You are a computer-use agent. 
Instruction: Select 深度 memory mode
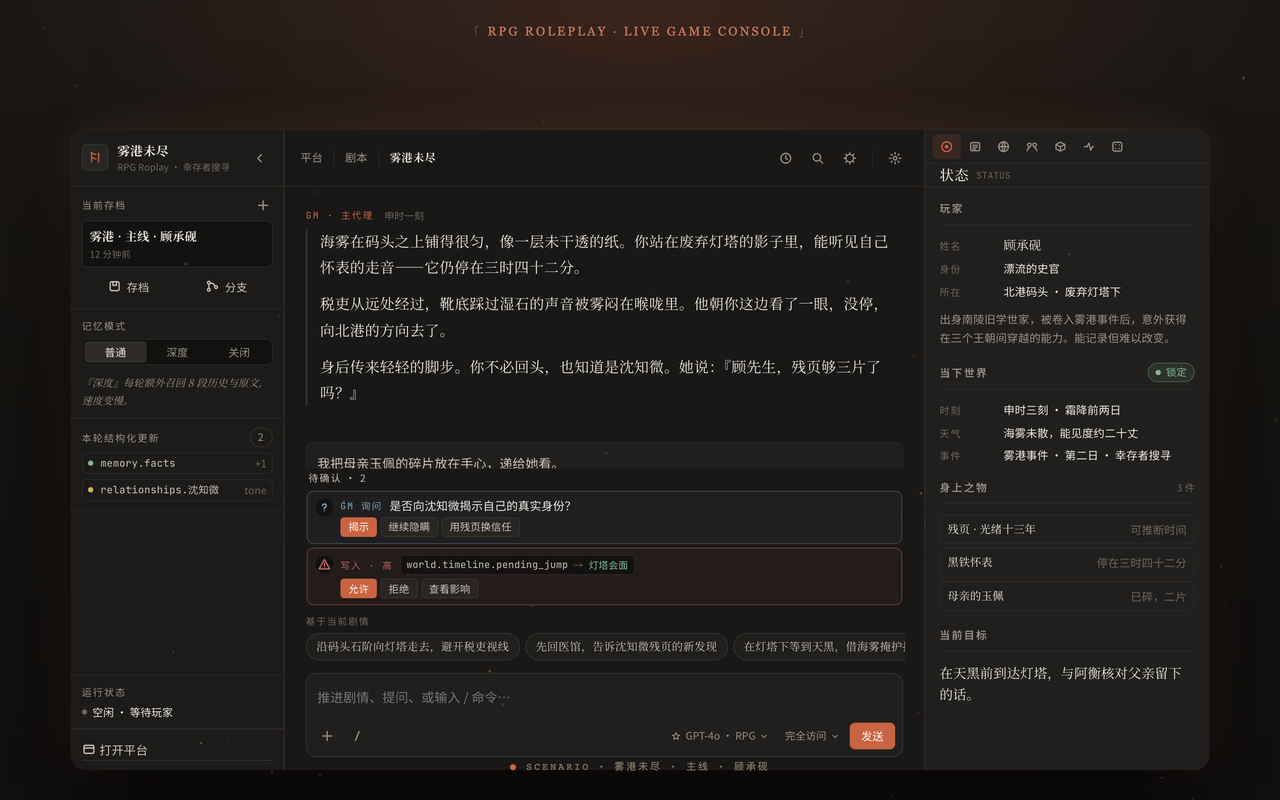pyautogui.click(x=177, y=352)
